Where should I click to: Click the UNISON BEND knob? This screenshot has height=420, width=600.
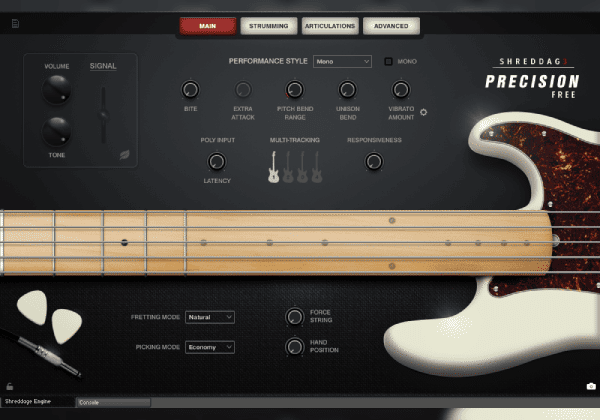point(347,90)
